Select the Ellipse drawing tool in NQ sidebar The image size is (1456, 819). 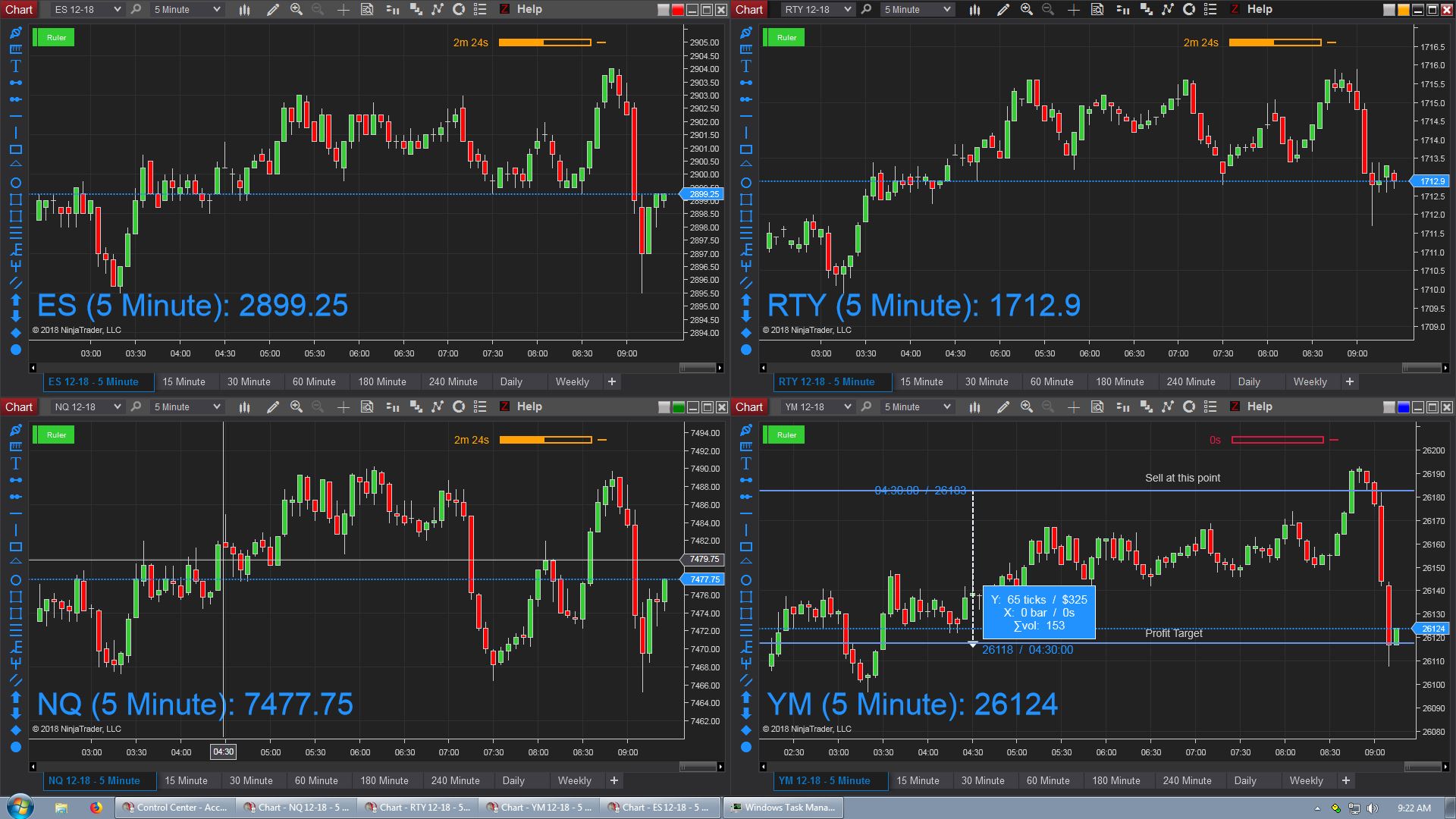(15, 580)
